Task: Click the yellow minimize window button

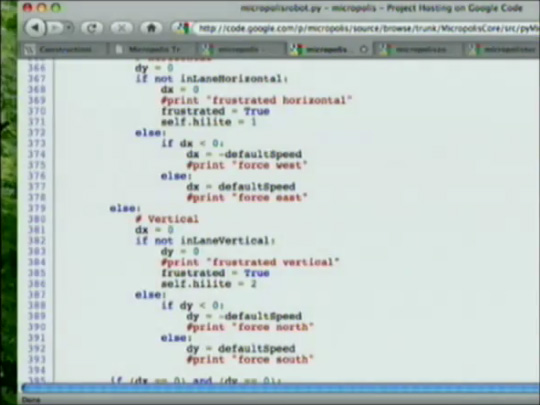Action: click(42, 8)
